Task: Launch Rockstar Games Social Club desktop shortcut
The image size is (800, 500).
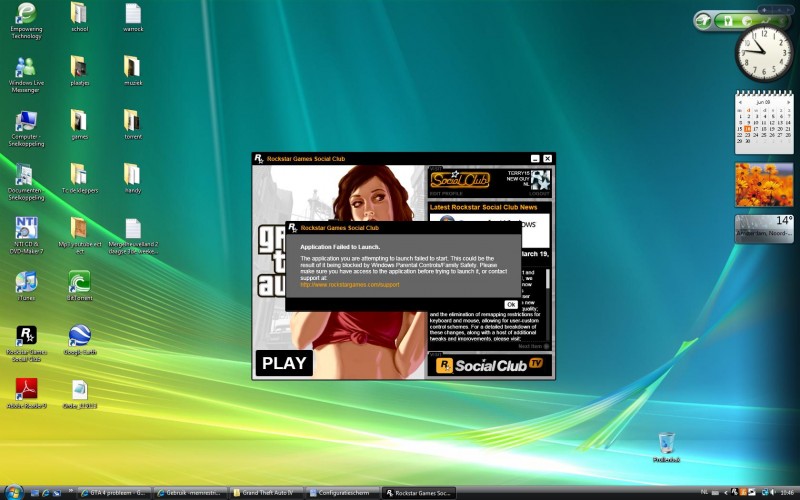Action: pos(26,343)
